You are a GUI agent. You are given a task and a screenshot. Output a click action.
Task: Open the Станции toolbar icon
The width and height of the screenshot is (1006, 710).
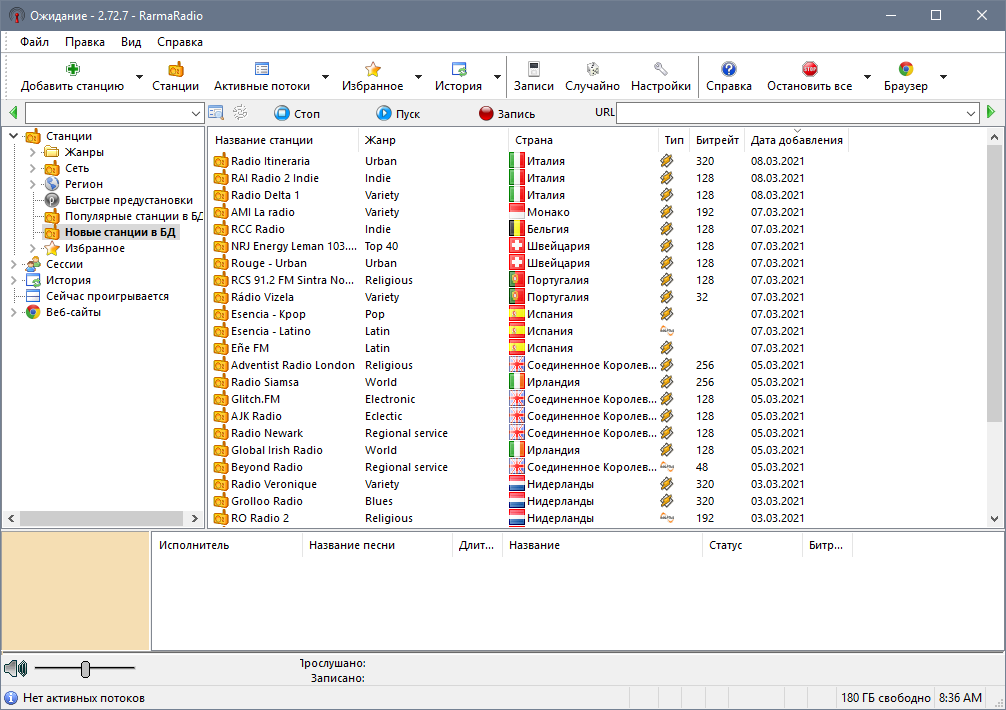click(175, 69)
